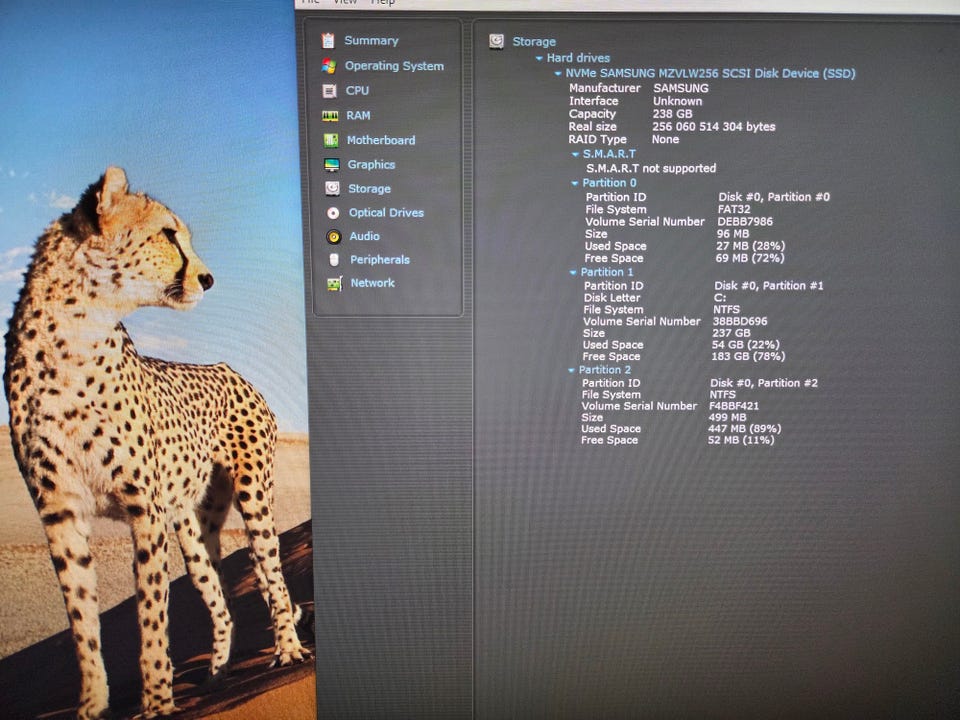Collapse the NVMe SAMSUNG MZVLW256 disk node
This screenshot has height=720, width=960.
tap(558, 73)
